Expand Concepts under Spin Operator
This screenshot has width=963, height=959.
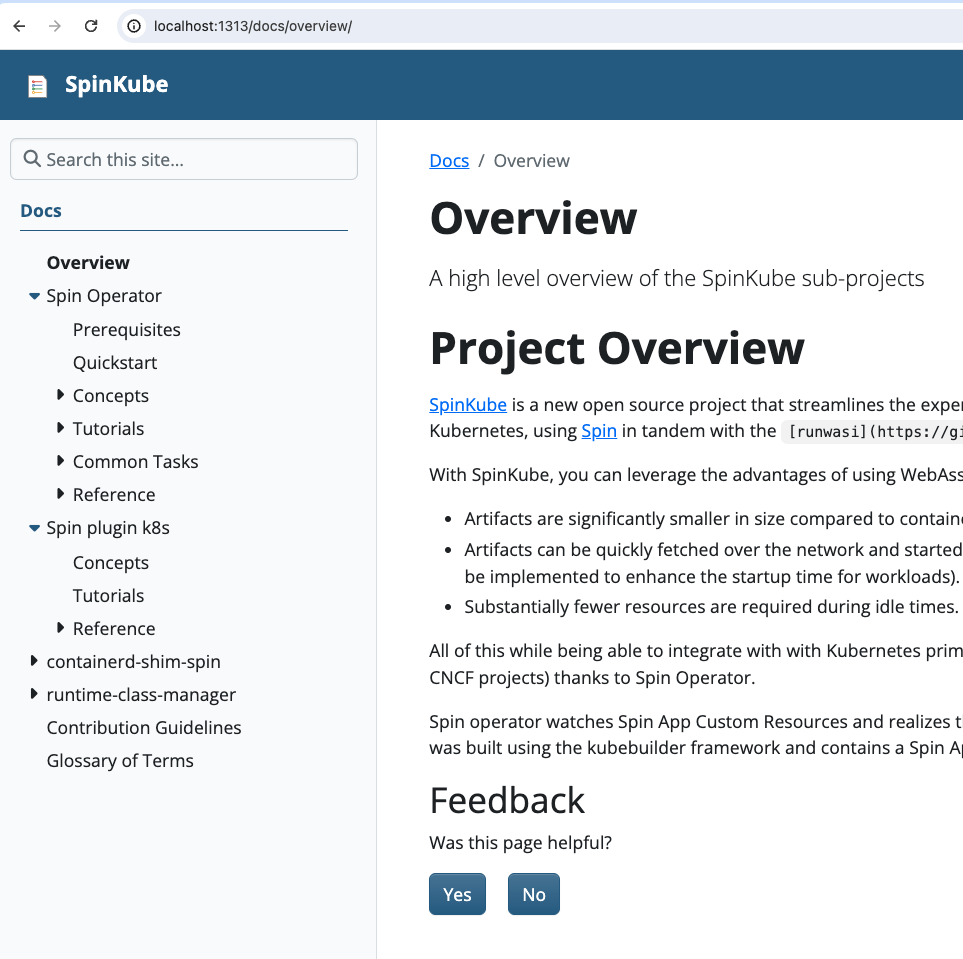[x=60, y=395]
